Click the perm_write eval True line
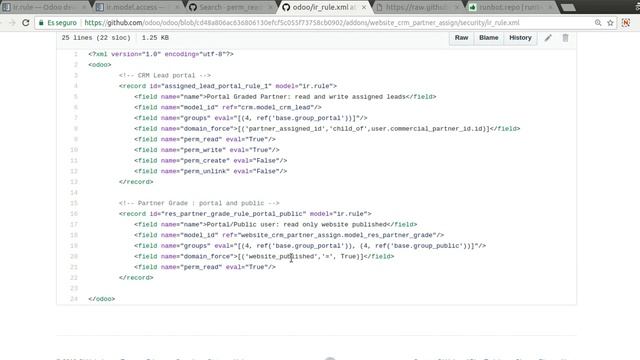The image size is (640, 360). coord(207,150)
